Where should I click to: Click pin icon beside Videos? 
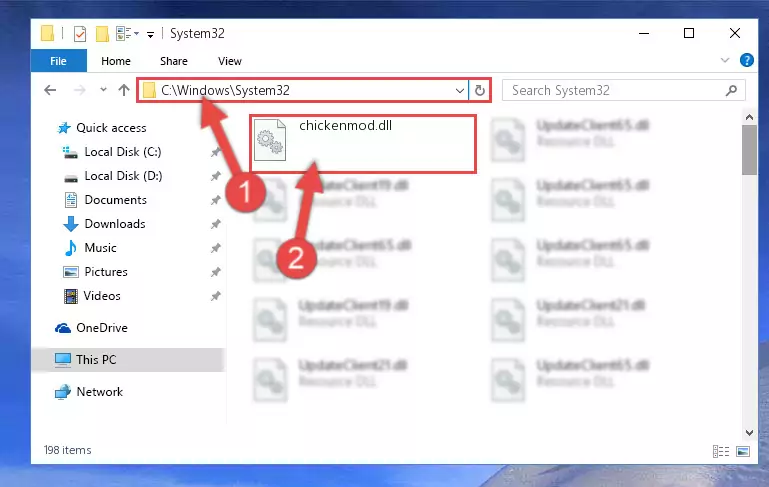click(x=215, y=296)
